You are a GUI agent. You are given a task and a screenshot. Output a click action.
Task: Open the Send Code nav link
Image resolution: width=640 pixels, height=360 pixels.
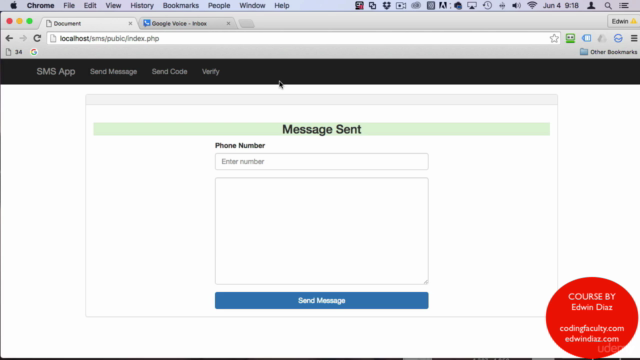pyautogui.click(x=169, y=71)
